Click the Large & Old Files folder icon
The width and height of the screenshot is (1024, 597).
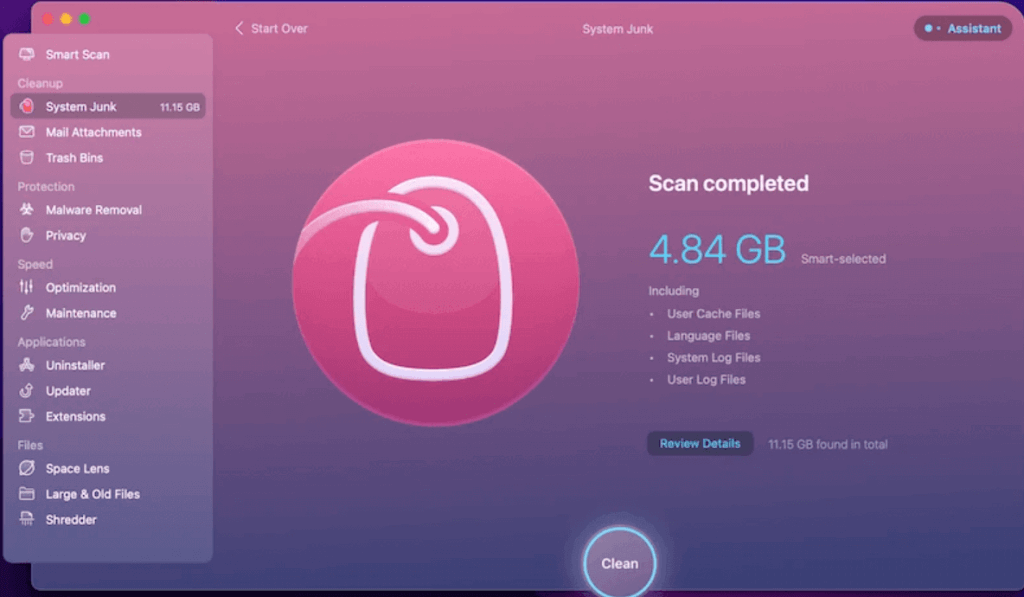27,493
